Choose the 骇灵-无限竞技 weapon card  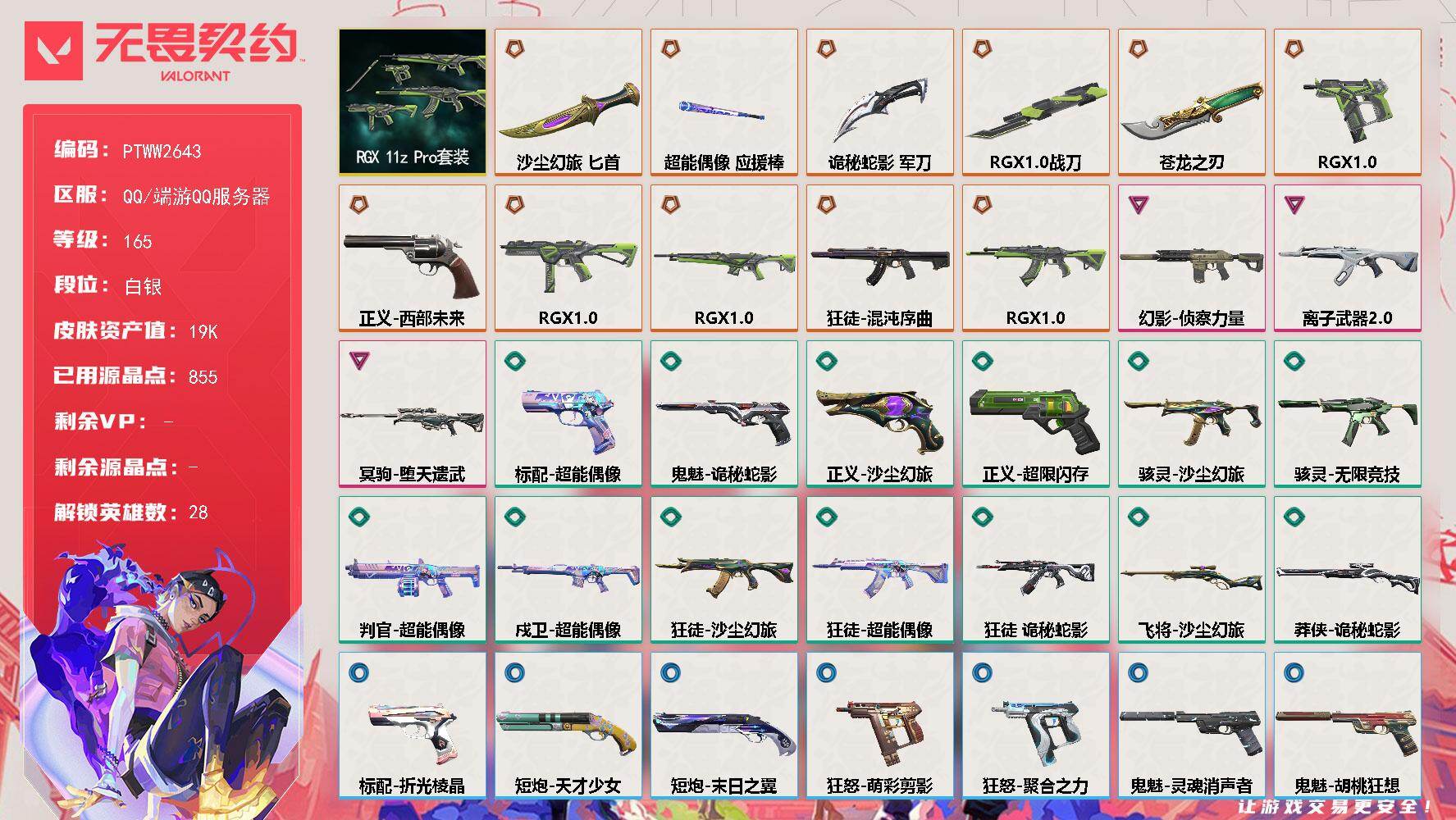point(1348,413)
